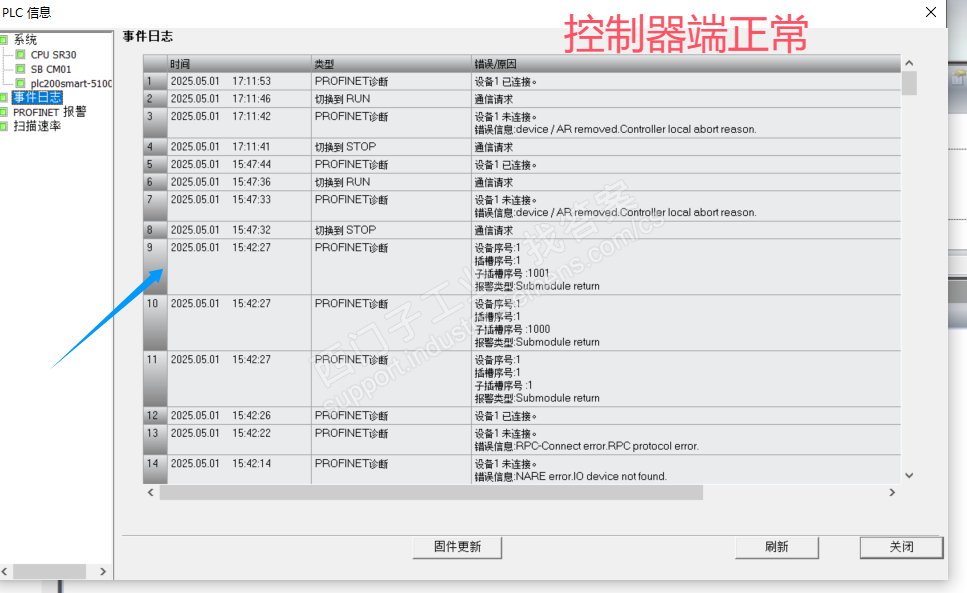Click Controller local abort reason text in row 3
The height and width of the screenshot is (593, 967).
(688, 129)
